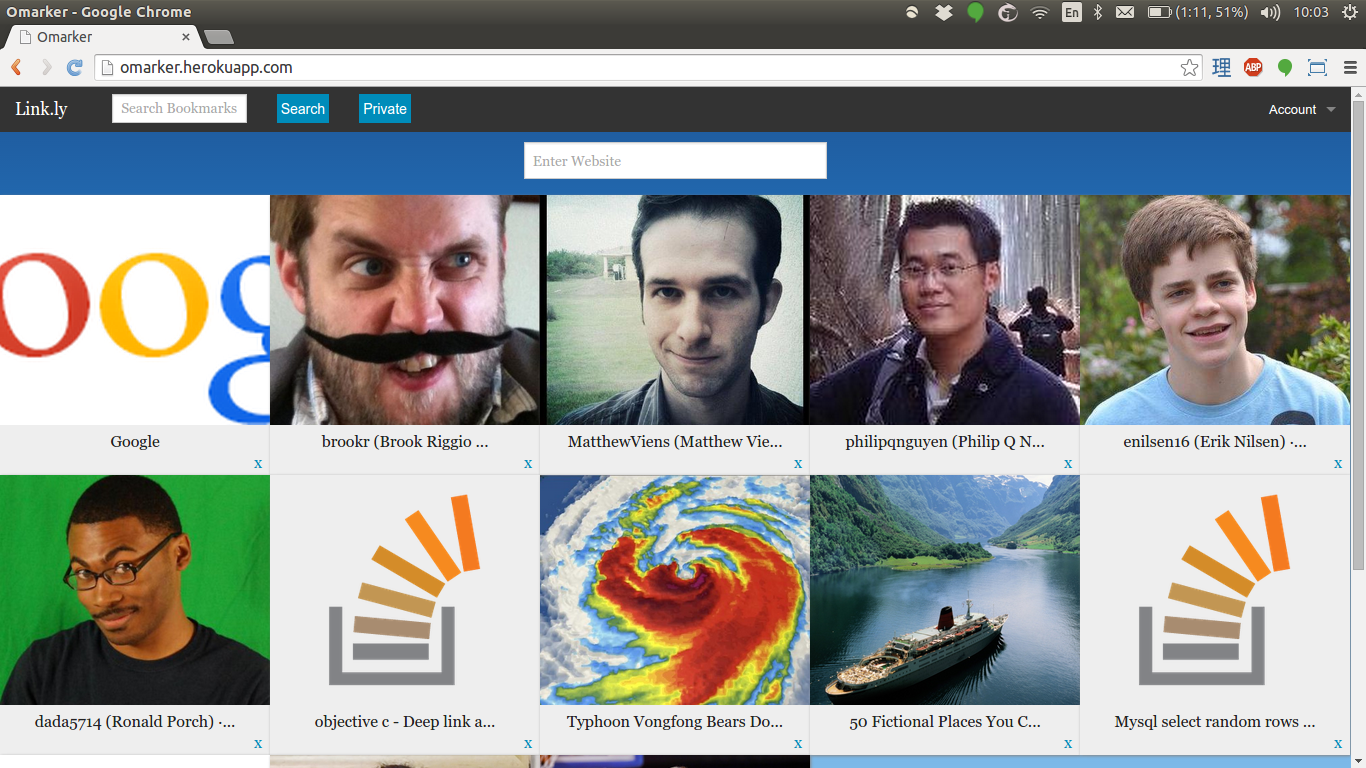
Task: Remove the 50 Fictional Places bookmark x
Action: point(1068,743)
